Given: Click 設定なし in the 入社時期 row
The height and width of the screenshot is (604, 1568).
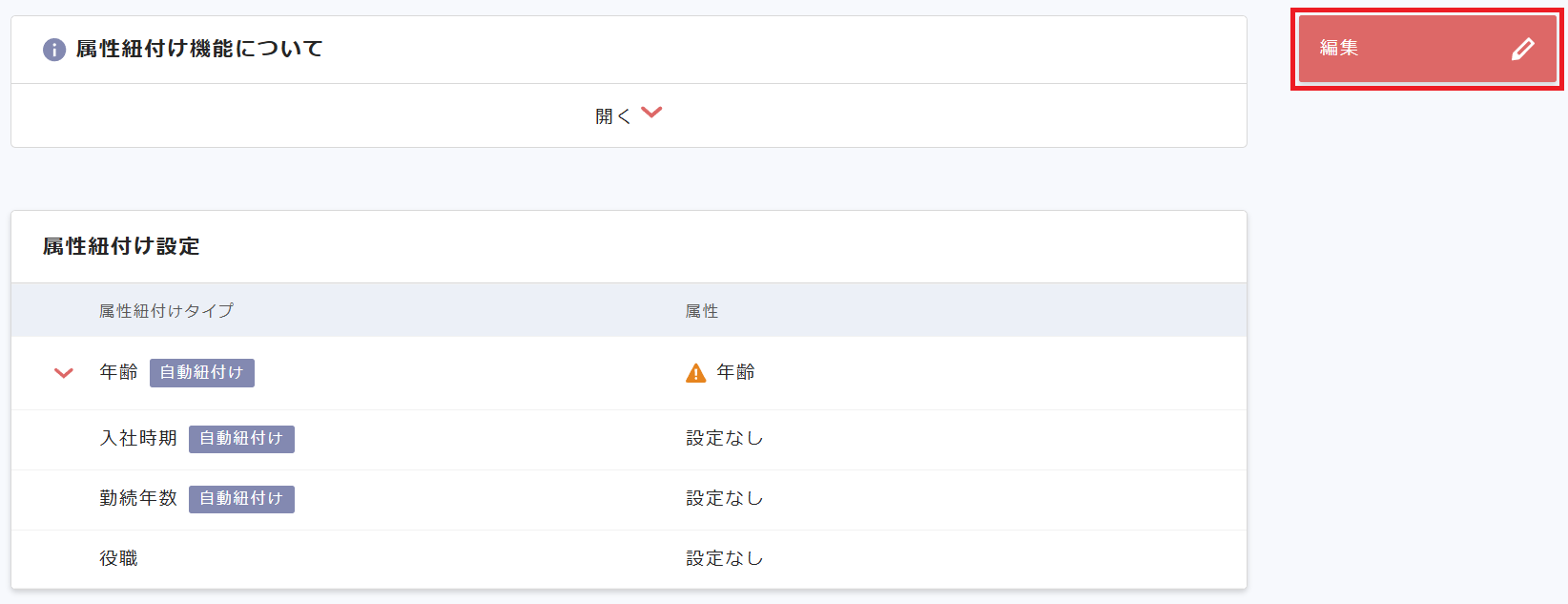Looking at the screenshot, I should point(725,438).
